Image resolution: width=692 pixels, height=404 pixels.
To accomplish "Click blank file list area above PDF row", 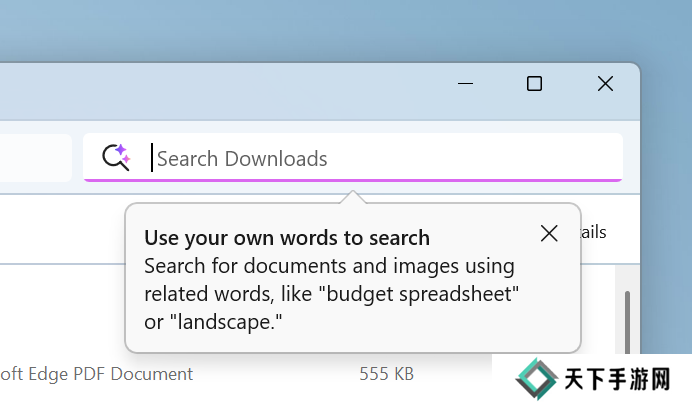I will (x=60, y=310).
